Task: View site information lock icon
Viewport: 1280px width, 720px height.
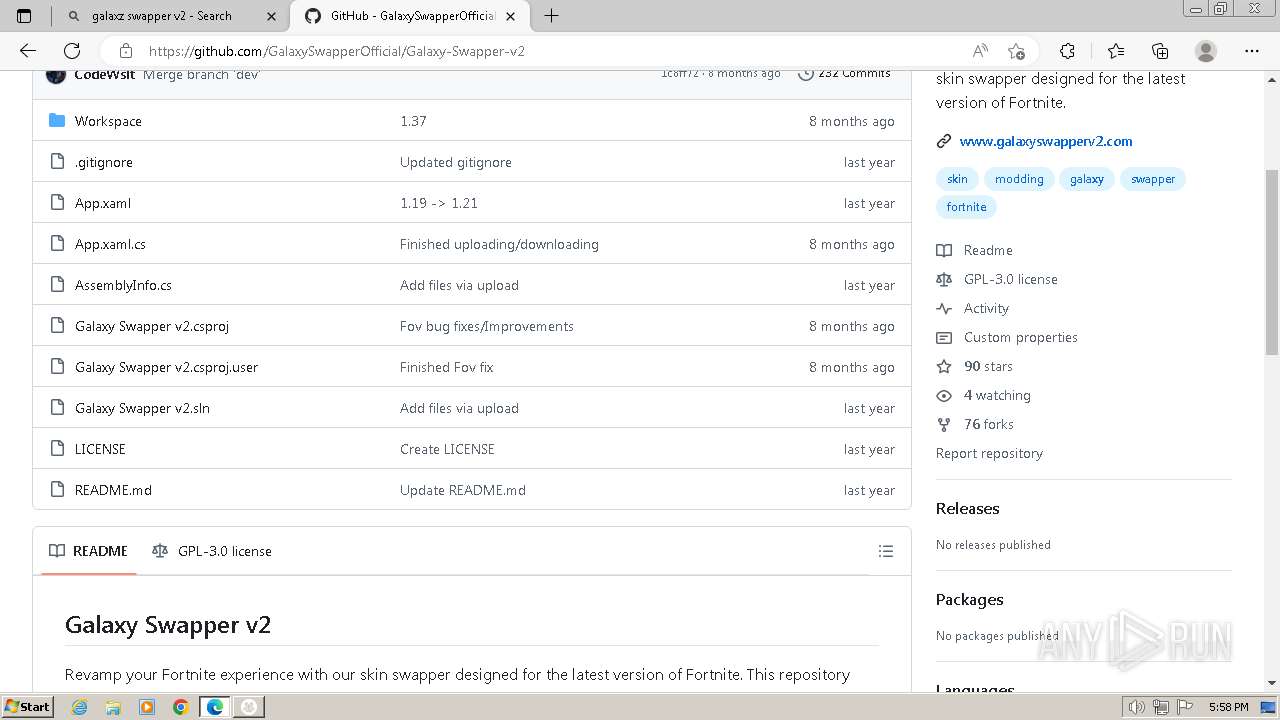Action: pos(125,51)
